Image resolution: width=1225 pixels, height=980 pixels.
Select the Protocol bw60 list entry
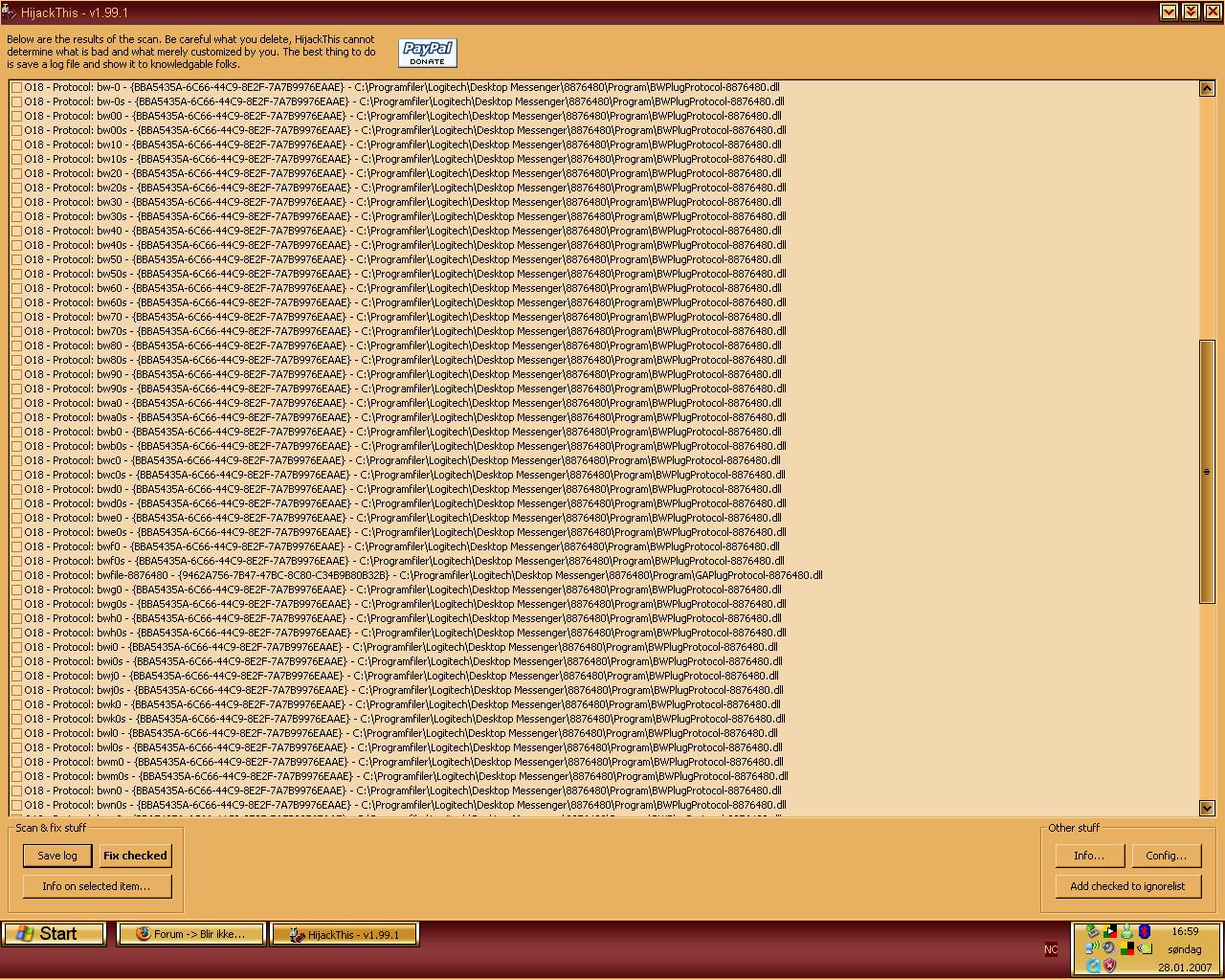[402, 288]
